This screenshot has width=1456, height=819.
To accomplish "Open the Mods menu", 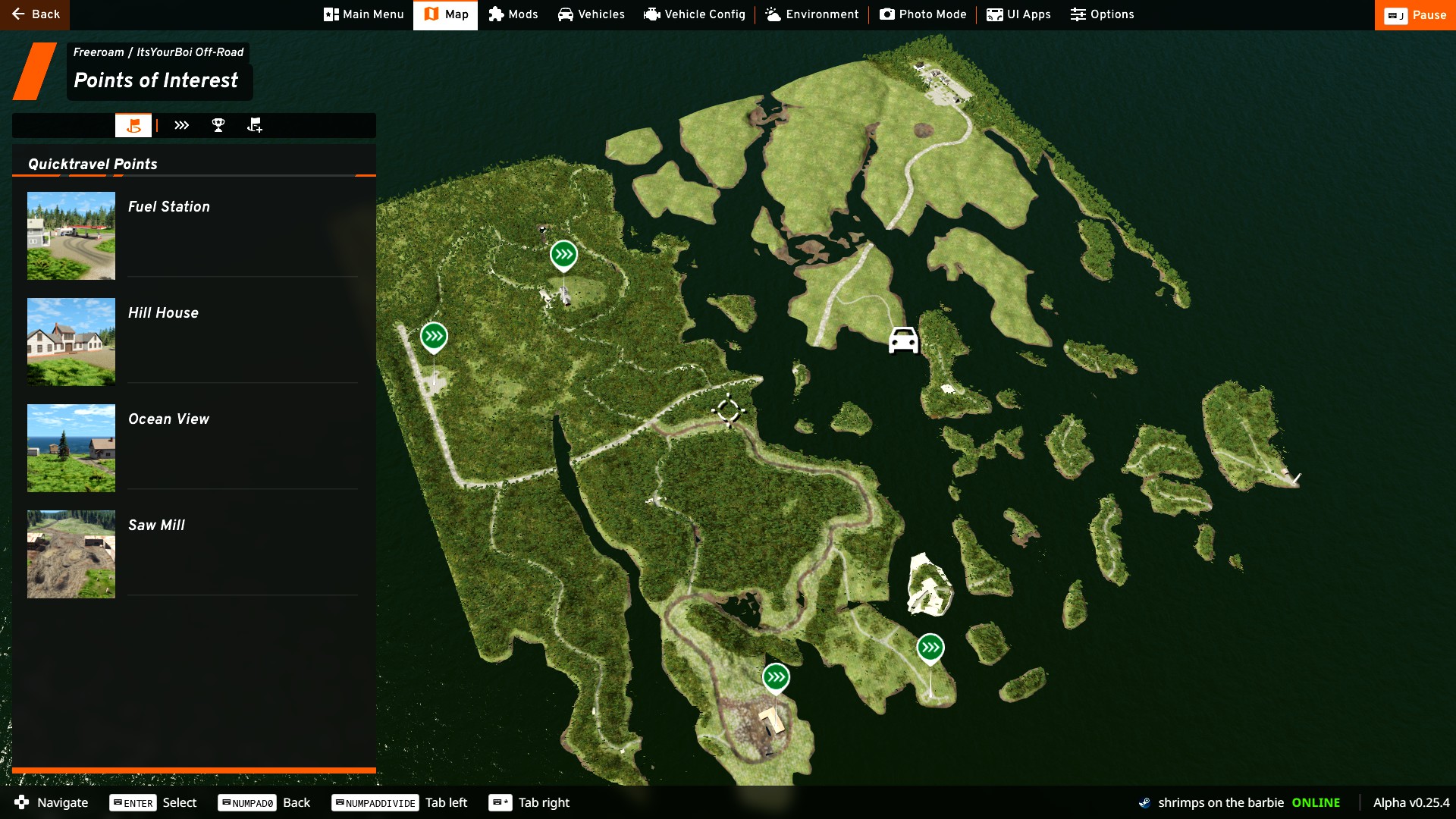I will (513, 14).
